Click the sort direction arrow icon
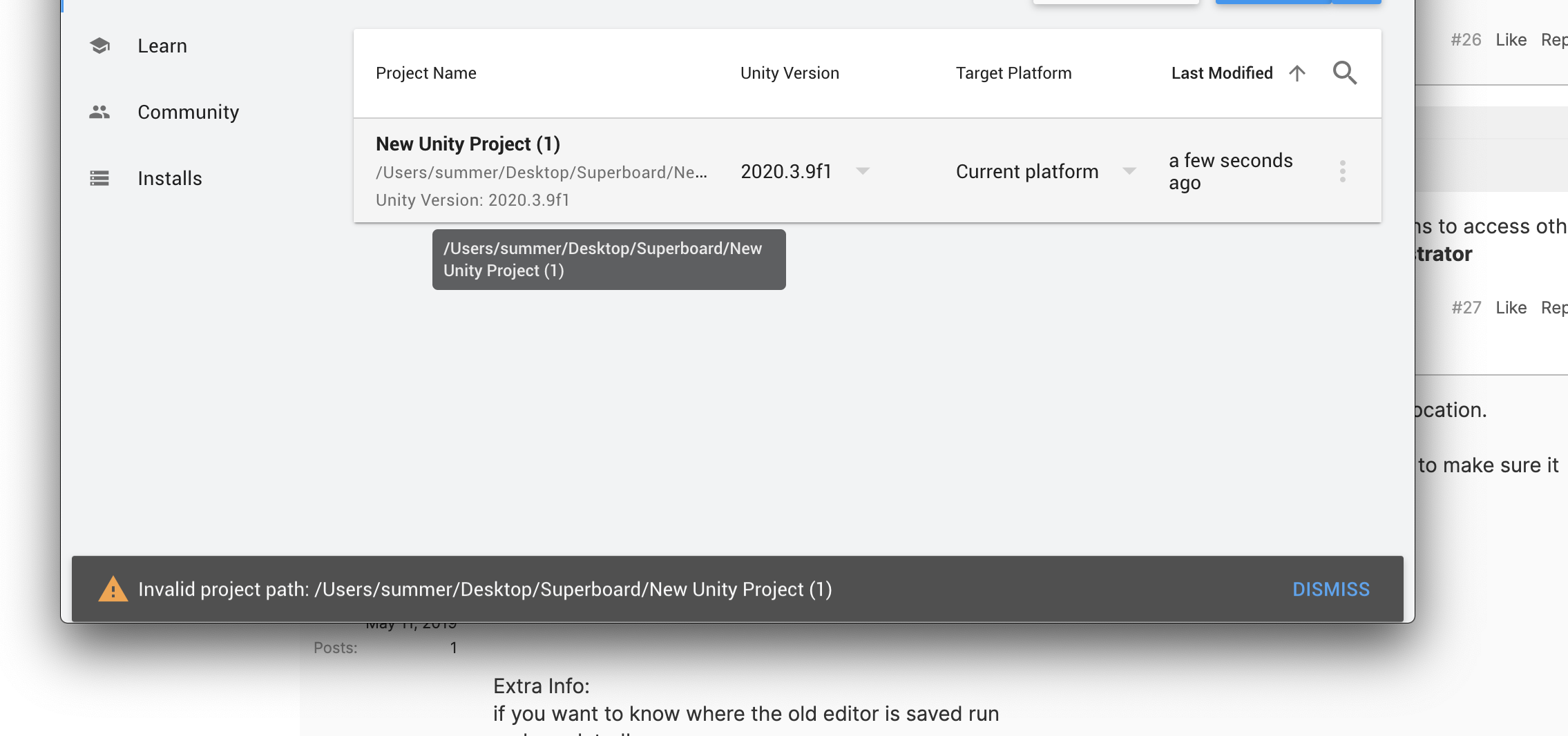The image size is (1568, 736). point(1297,73)
